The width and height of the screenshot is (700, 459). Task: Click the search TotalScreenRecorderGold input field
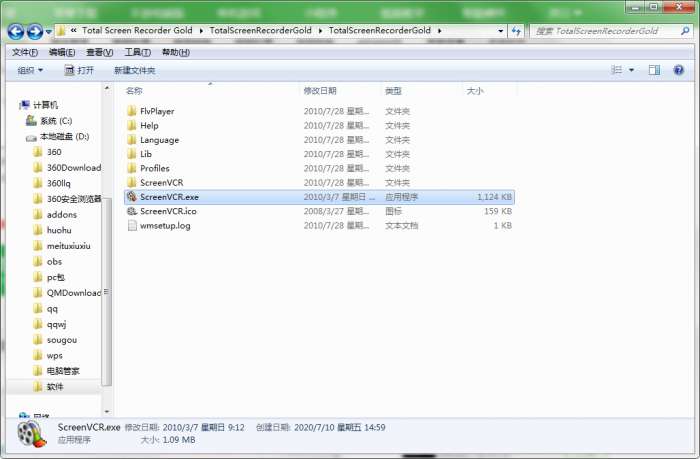click(x=605, y=31)
